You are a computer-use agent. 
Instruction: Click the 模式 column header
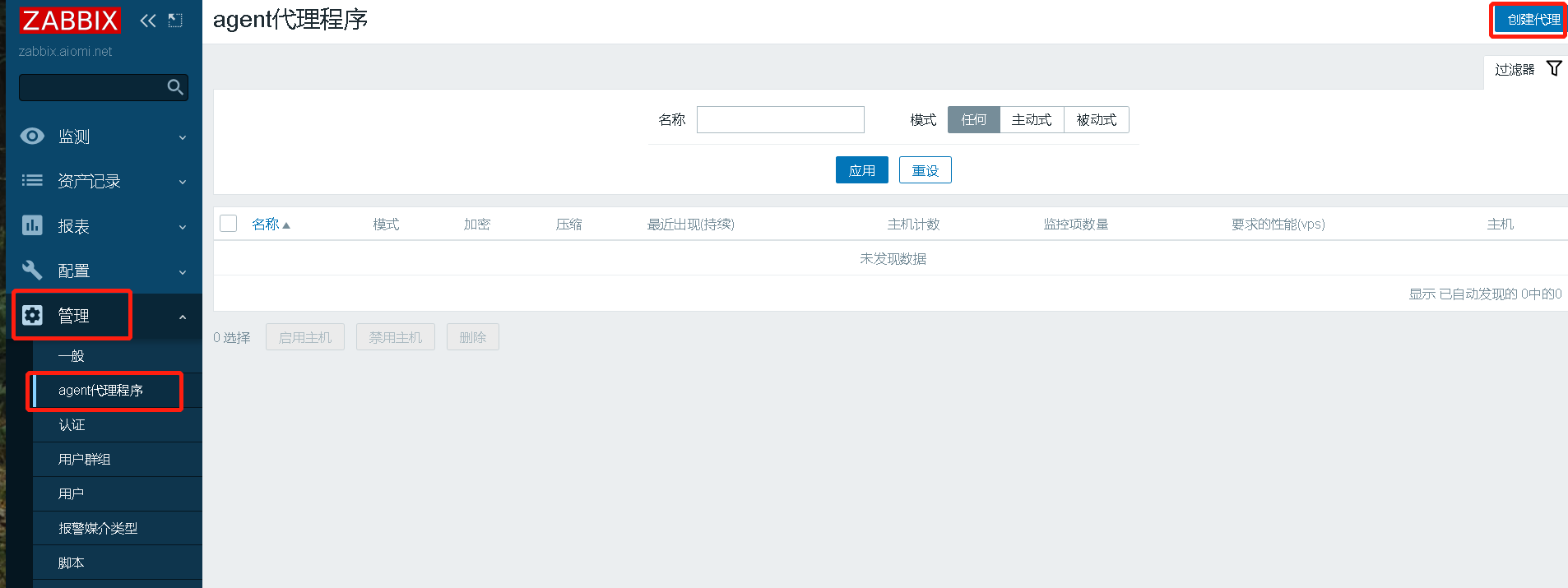386,224
